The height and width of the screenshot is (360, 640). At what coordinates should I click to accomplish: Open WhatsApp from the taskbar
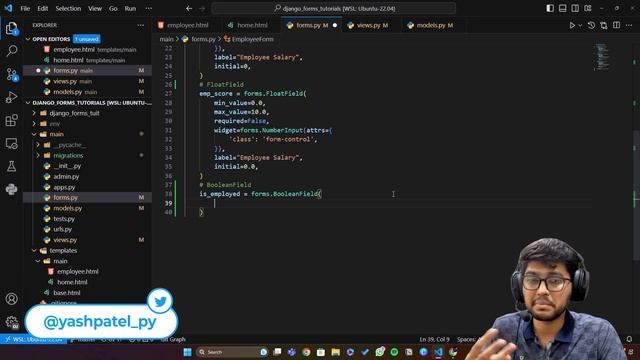point(380,352)
